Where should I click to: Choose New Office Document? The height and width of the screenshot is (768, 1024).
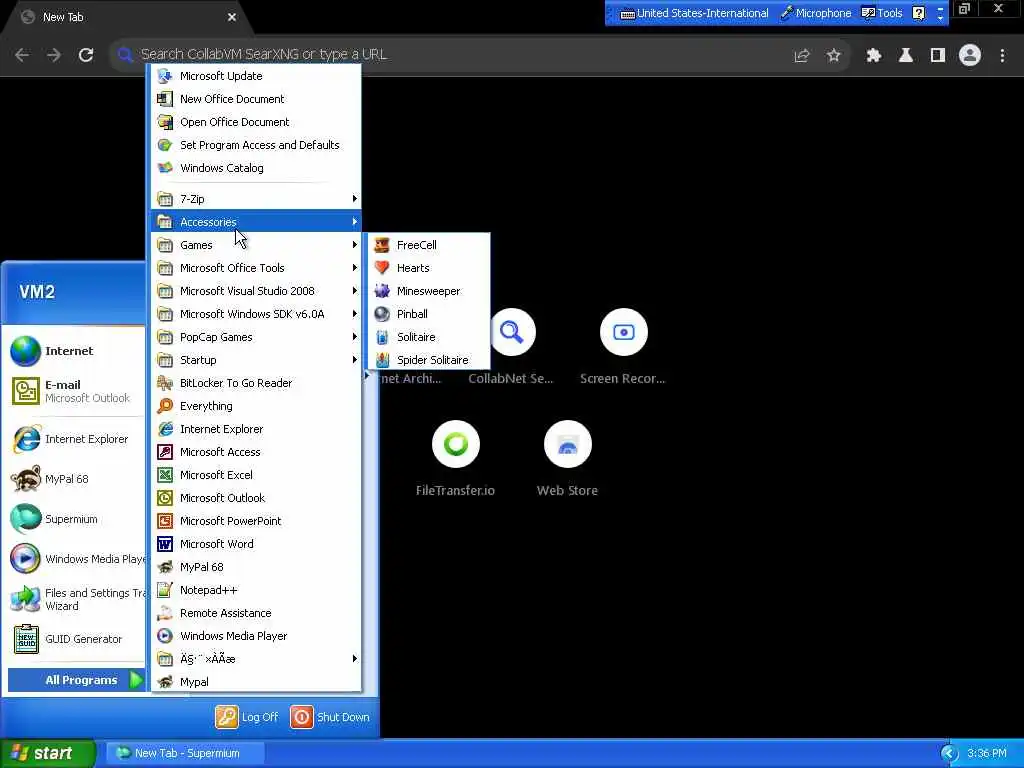[256, 99]
